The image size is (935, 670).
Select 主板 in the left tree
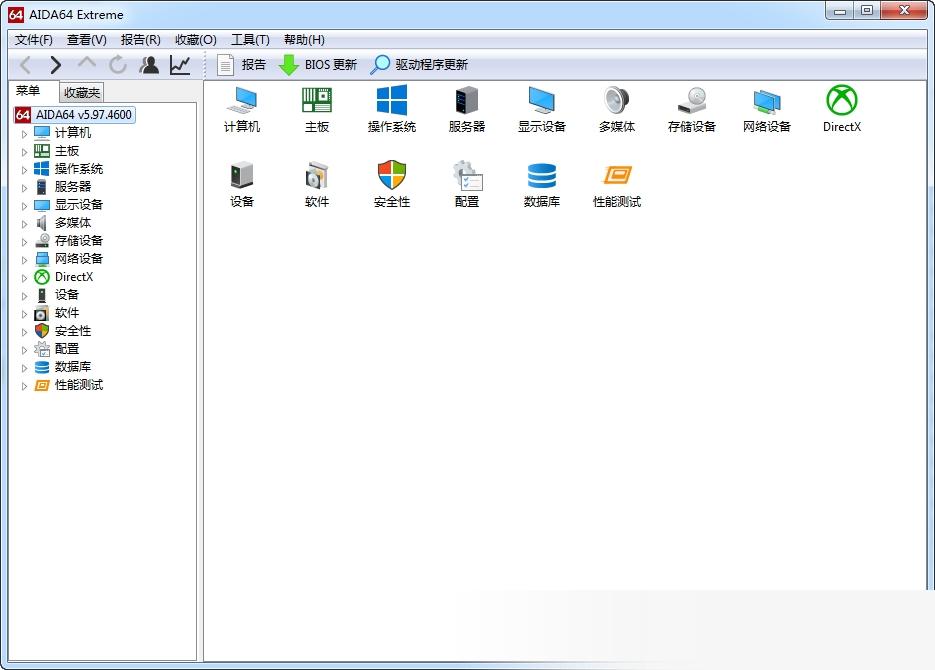point(67,151)
